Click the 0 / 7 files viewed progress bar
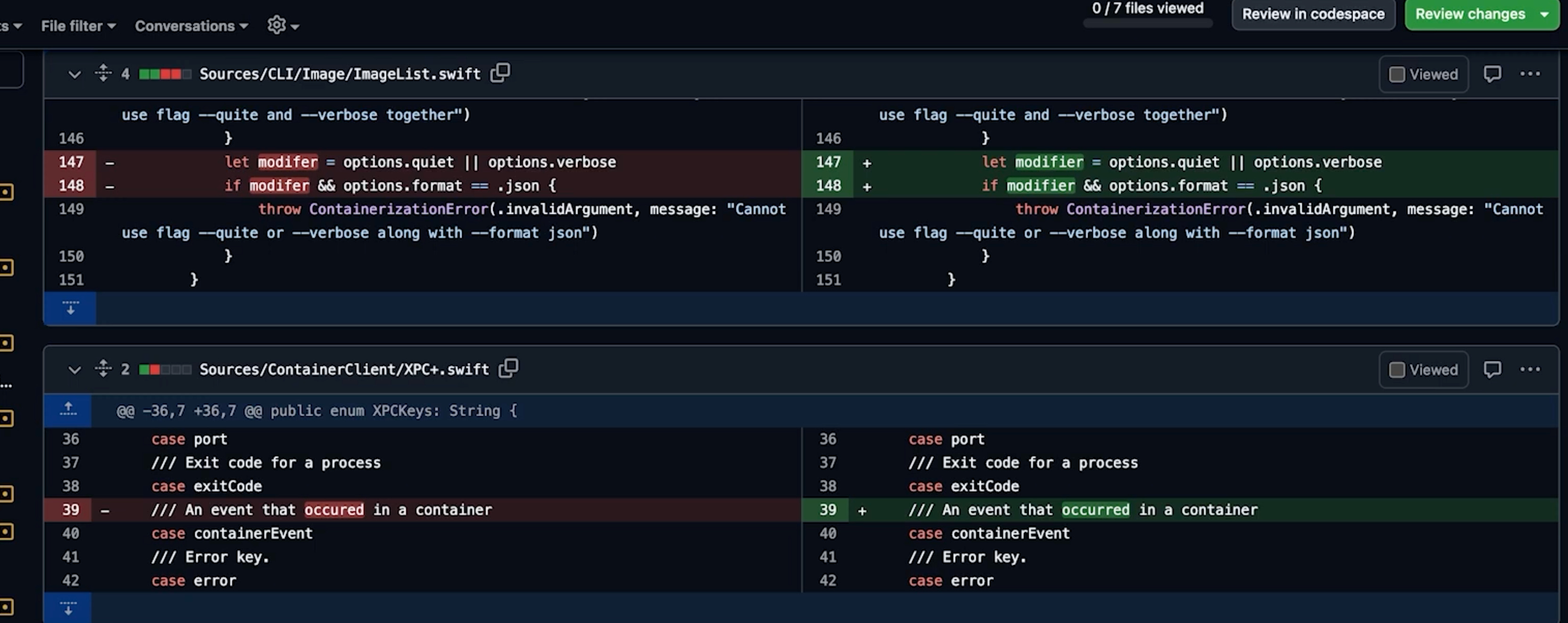Viewport: 1568px width, 623px height. (x=1147, y=24)
